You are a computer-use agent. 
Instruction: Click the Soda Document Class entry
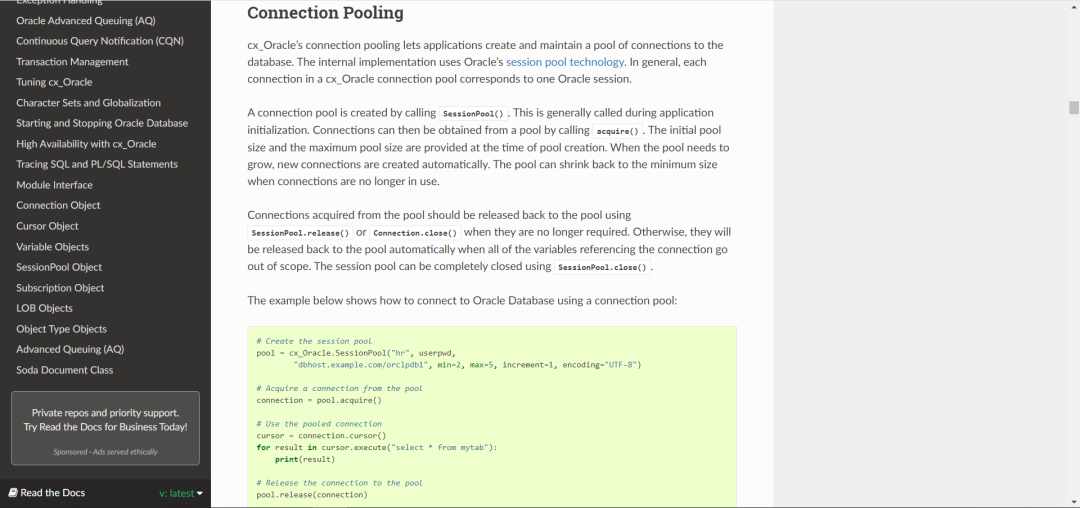pos(65,370)
